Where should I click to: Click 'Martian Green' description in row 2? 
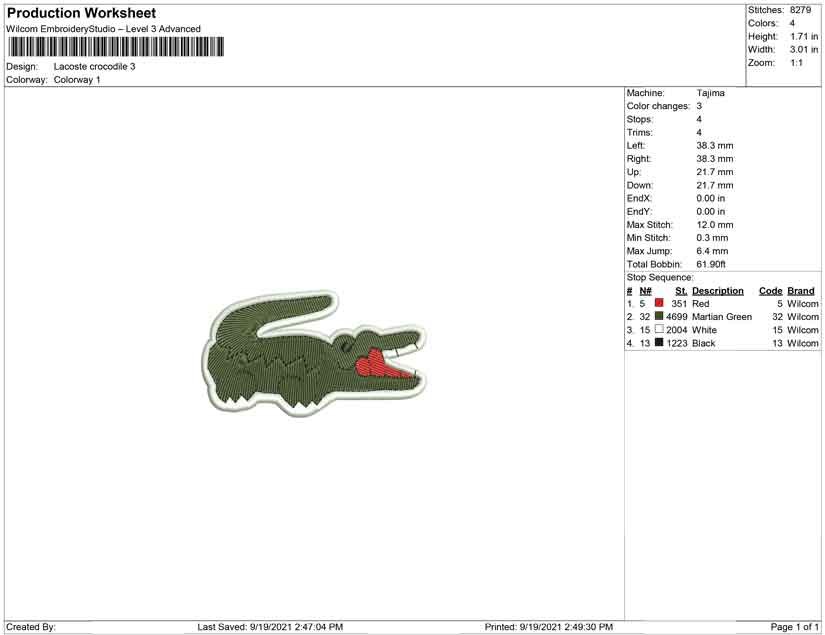pyautogui.click(x=722, y=317)
